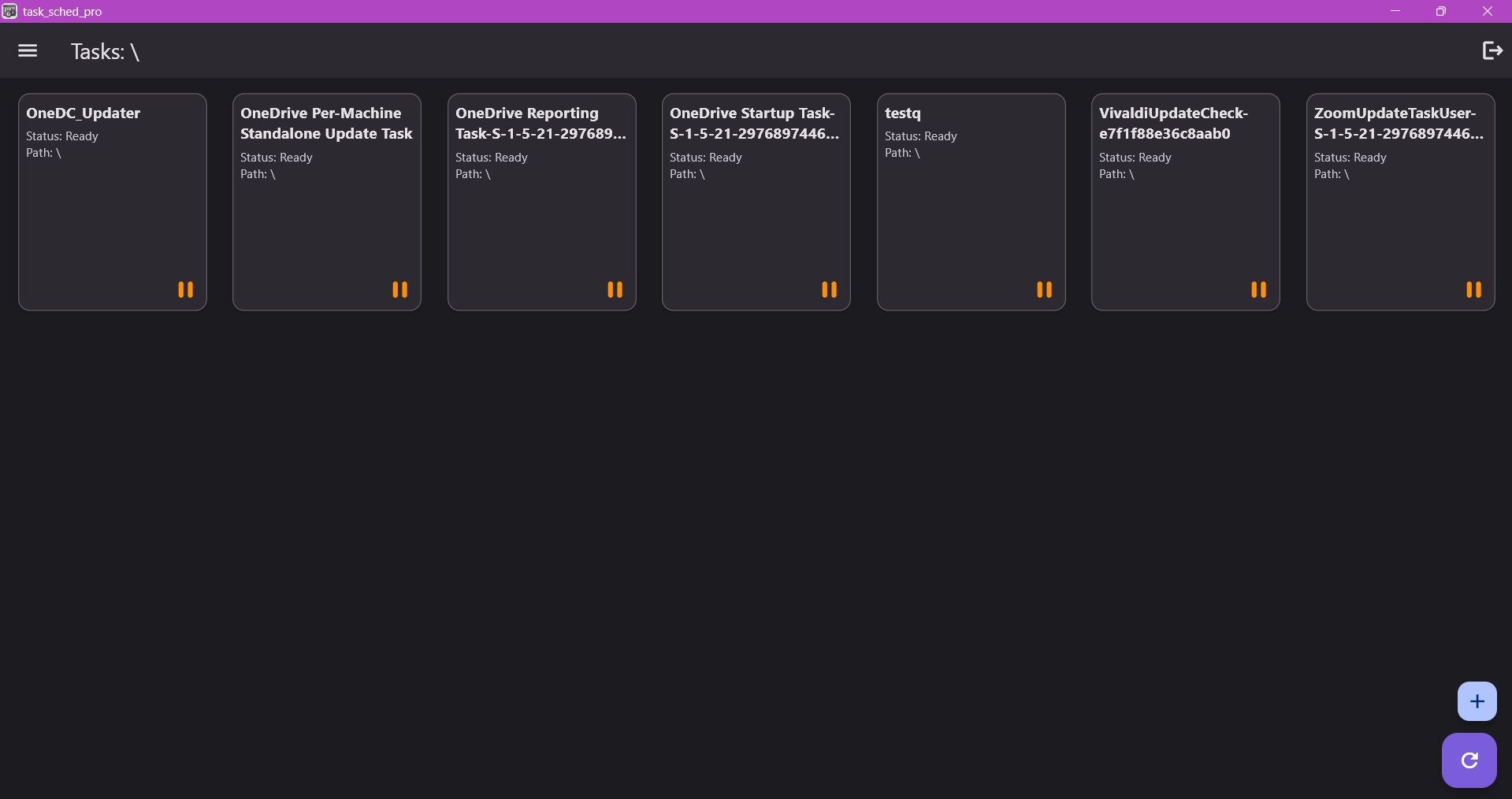This screenshot has height=799, width=1512.
Task: Refresh the task list
Action: pyautogui.click(x=1469, y=760)
